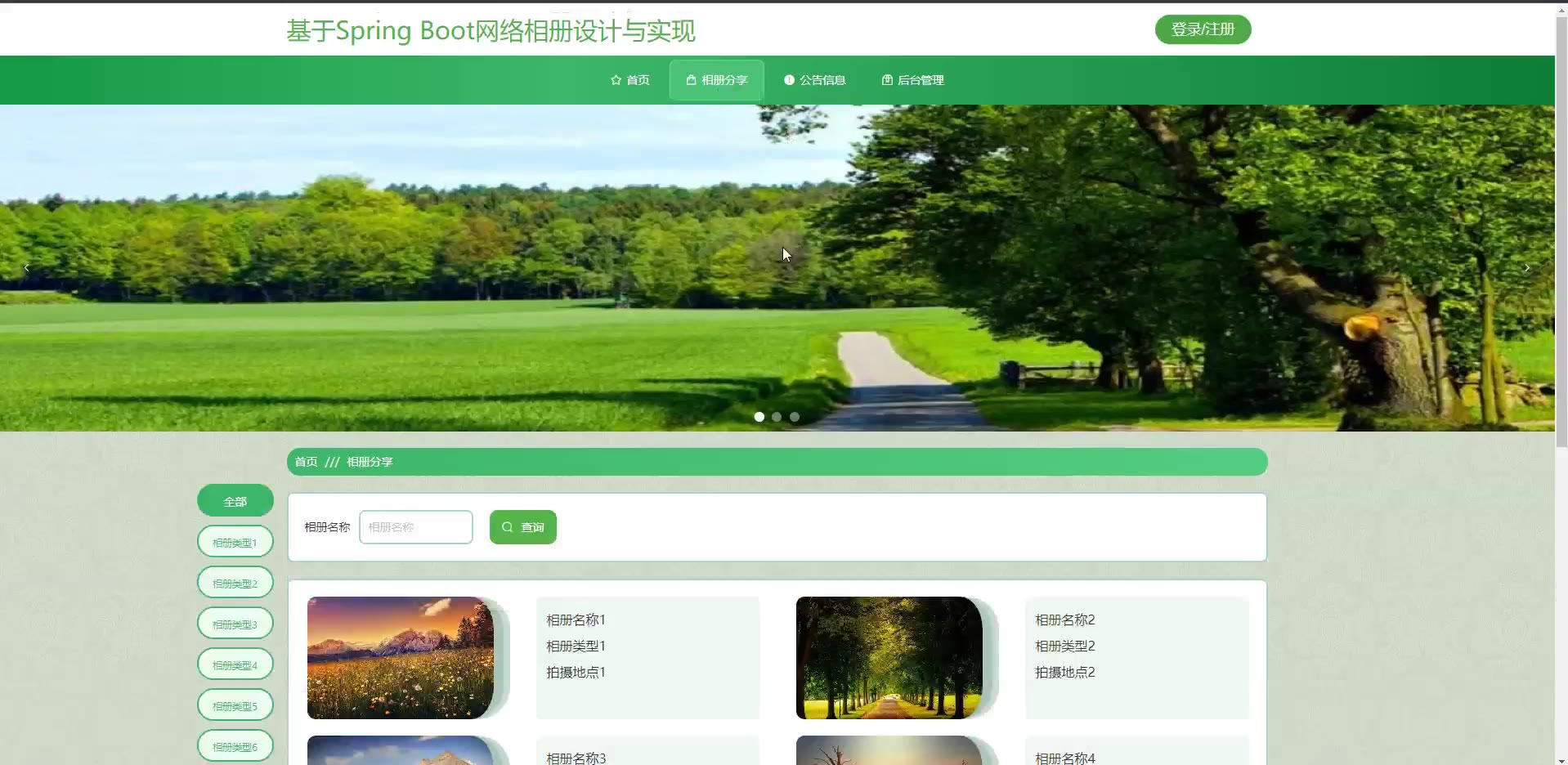Click the 相册名称3 title text
This screenshot has height=765, width=1568.
[576, 758]
